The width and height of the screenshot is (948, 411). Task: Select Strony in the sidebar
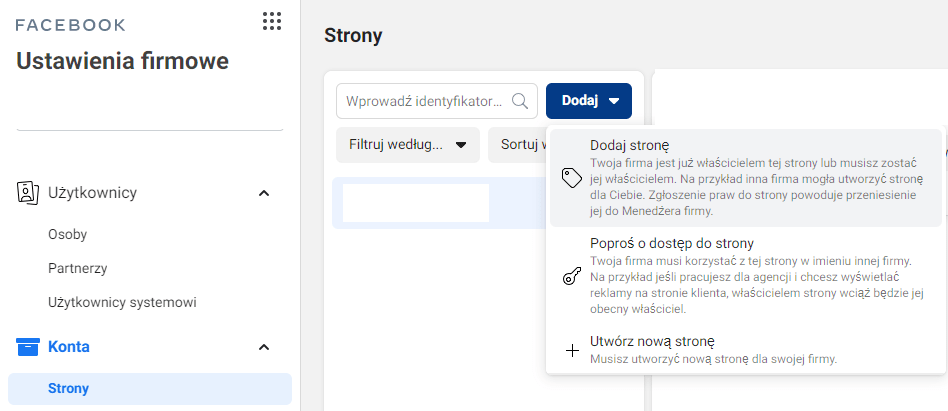68,389
